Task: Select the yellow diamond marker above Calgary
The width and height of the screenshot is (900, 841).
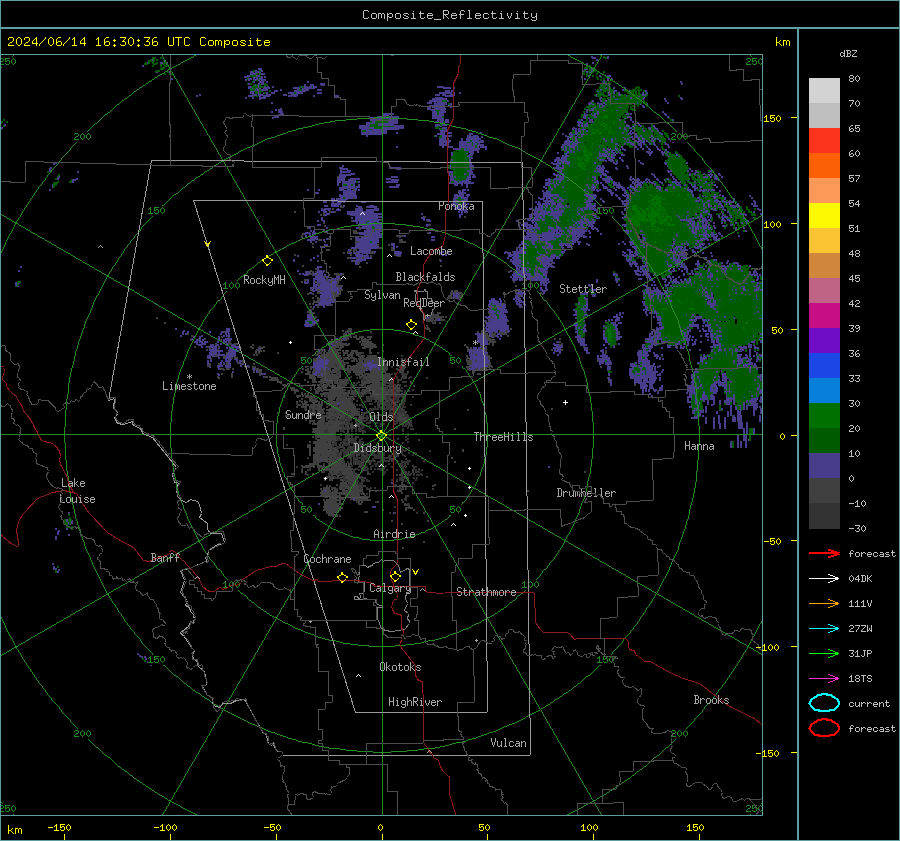Action: pos(395,576)
